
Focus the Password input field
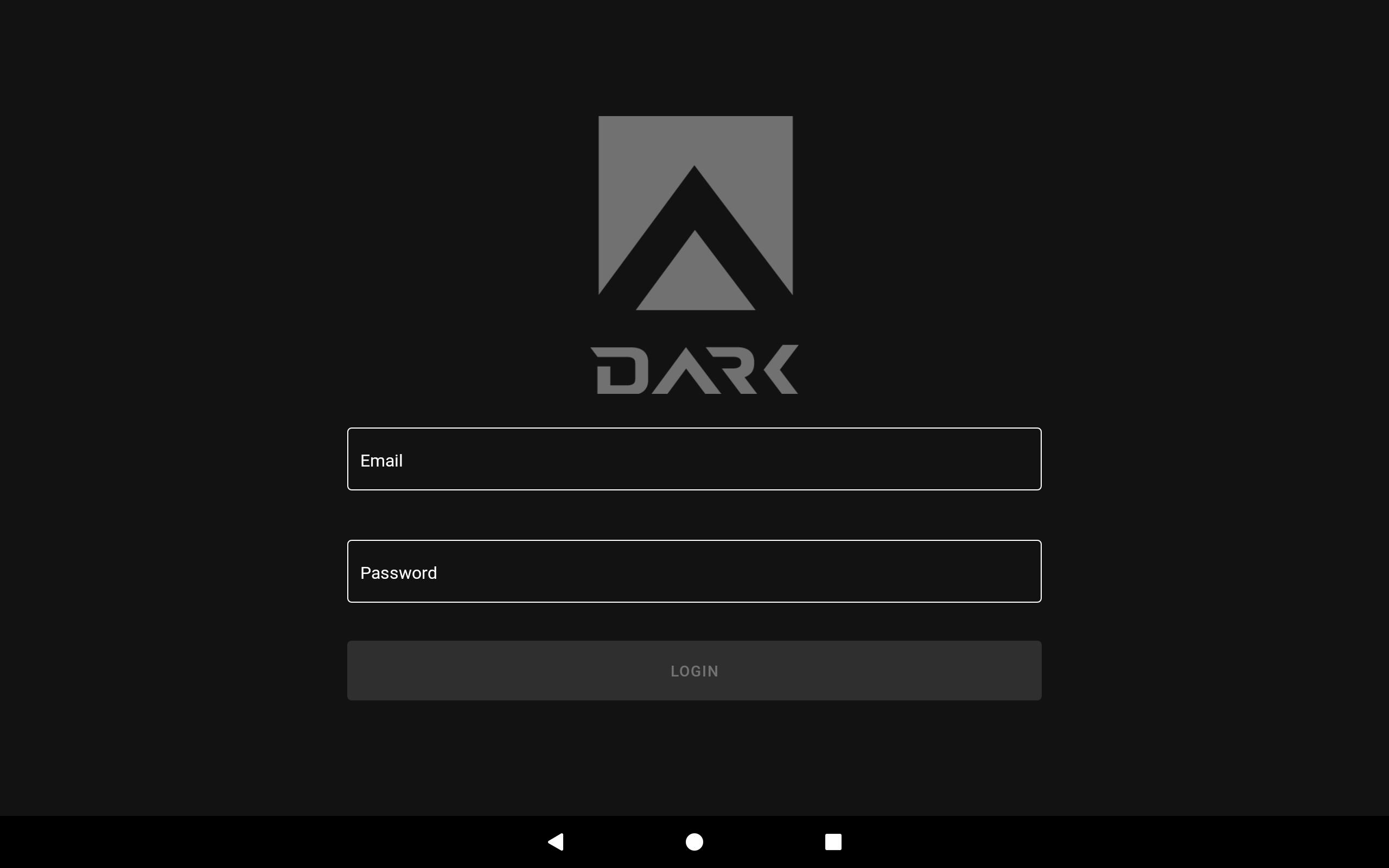(694, 571)
